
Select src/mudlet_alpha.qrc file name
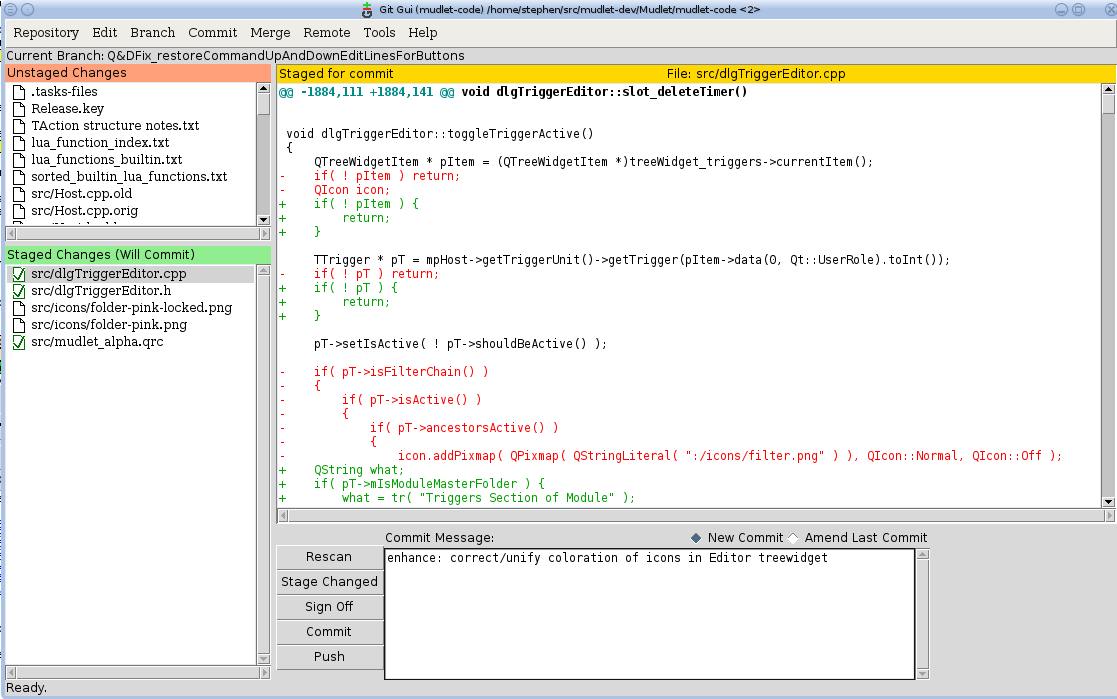97,342
